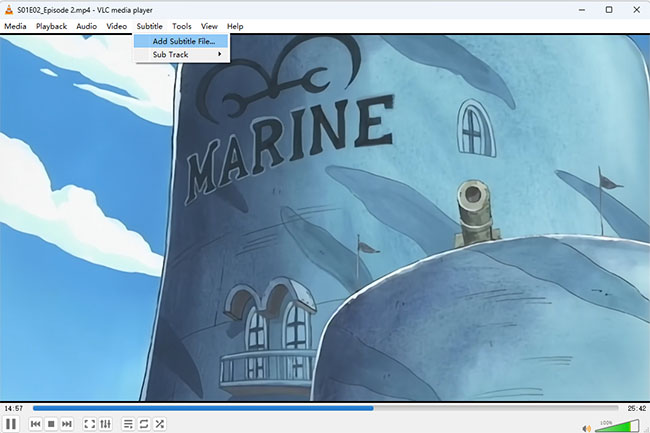This screenshot has width=650, height=433.
Task: Click the elapsed time 14:57
Action: [x=14, y=409]
